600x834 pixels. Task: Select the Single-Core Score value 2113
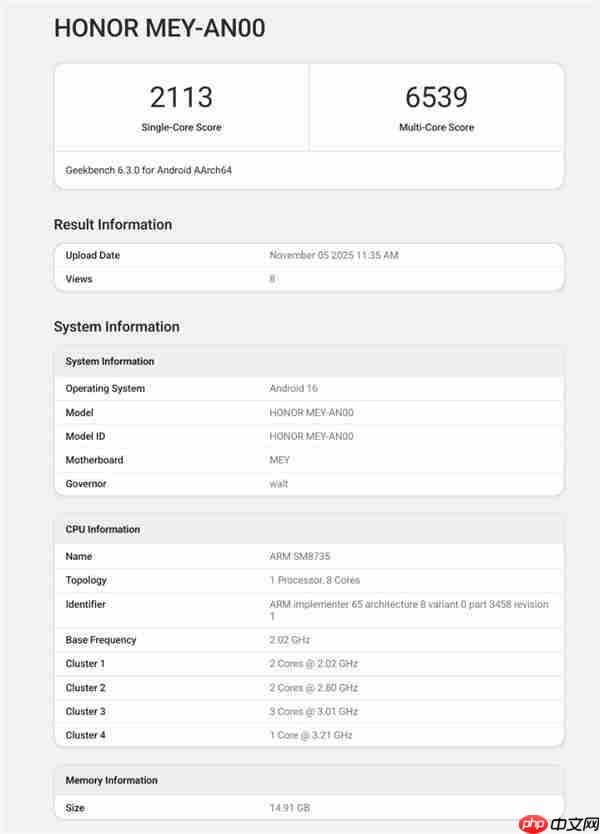[x=181, y=97]
